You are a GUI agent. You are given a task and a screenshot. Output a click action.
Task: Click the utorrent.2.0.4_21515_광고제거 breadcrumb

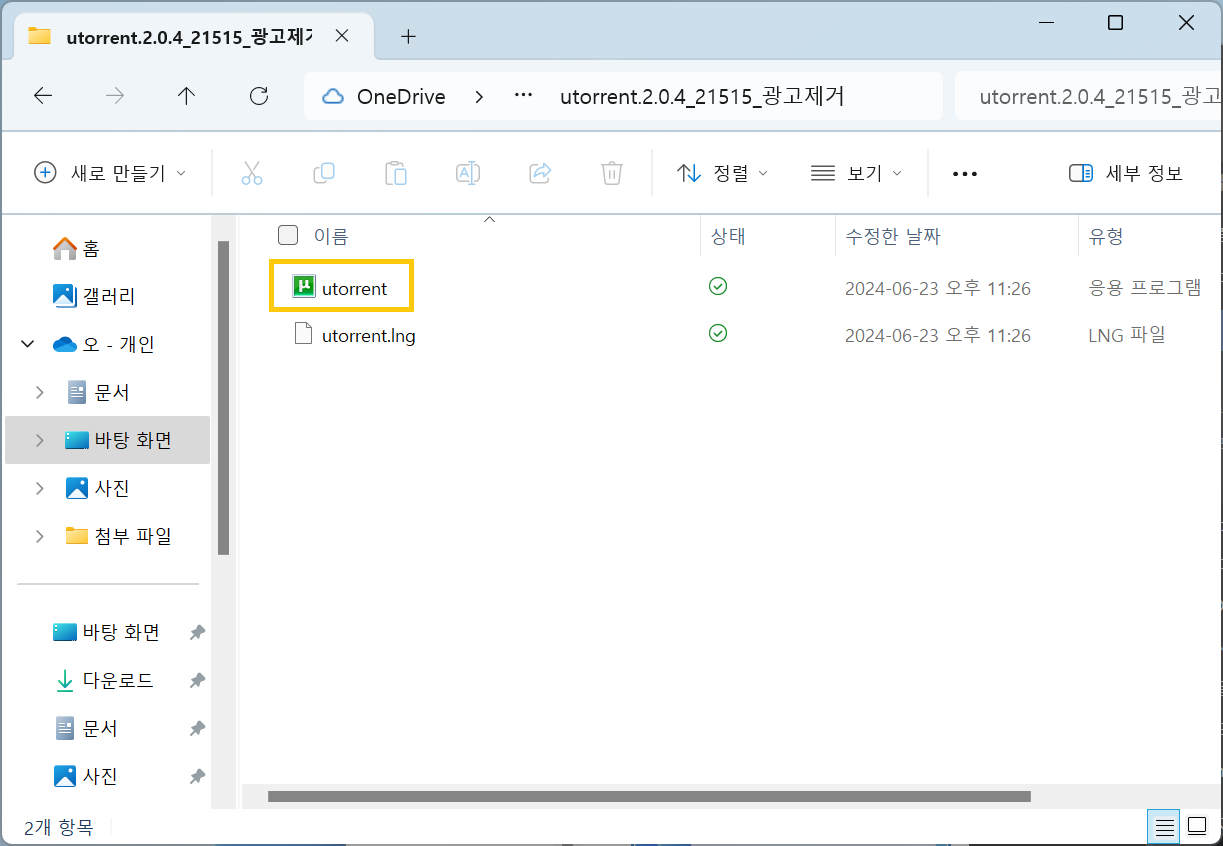[x=702, y=97]
